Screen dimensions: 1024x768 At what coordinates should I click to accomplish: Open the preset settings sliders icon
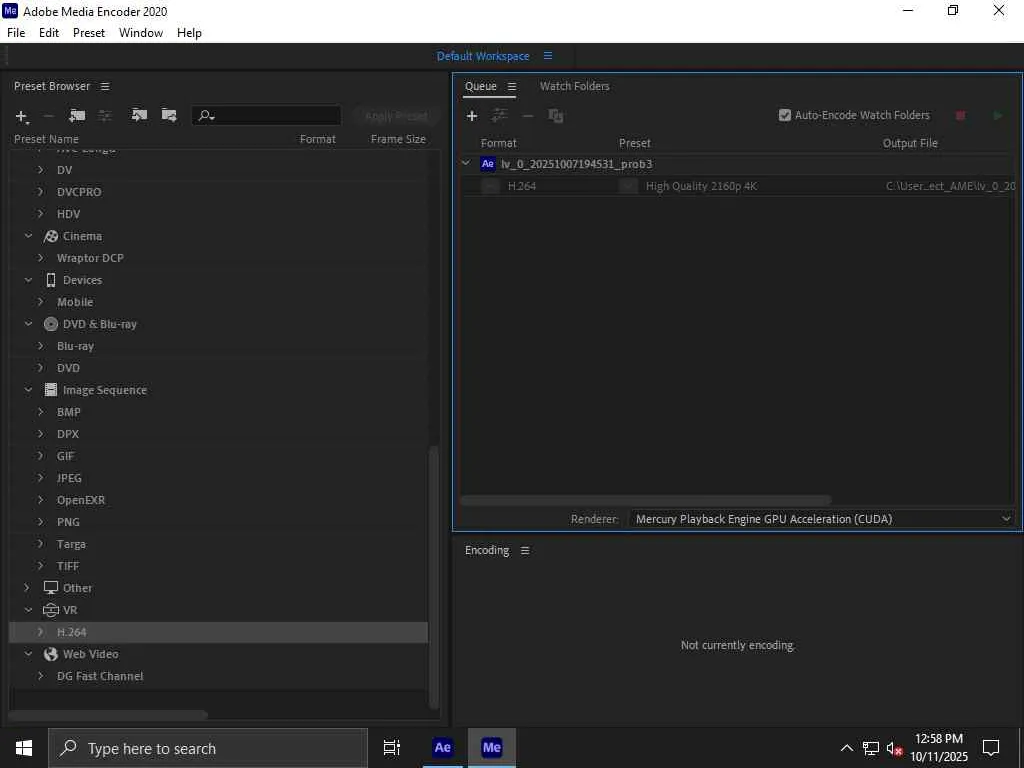click(x=104, y=116)
